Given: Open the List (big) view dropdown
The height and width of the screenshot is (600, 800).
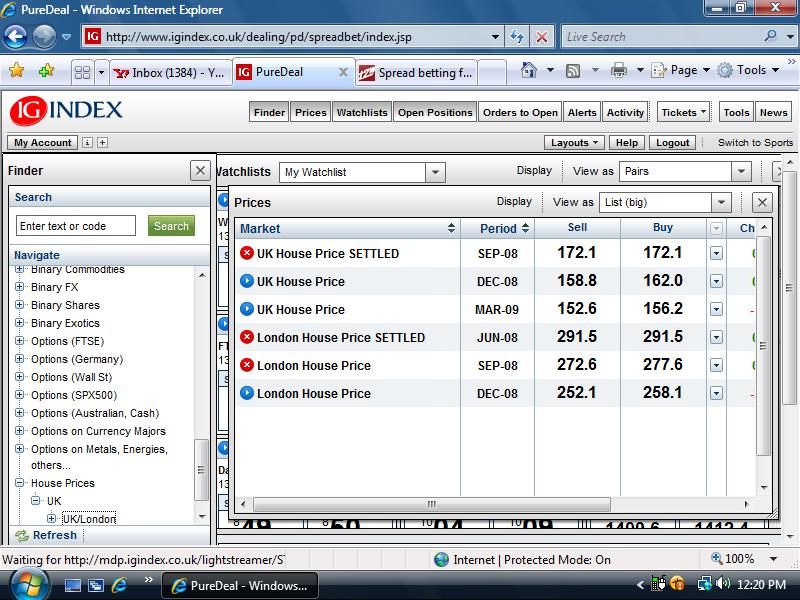Looking at the screenshot, I should (721, 203).
